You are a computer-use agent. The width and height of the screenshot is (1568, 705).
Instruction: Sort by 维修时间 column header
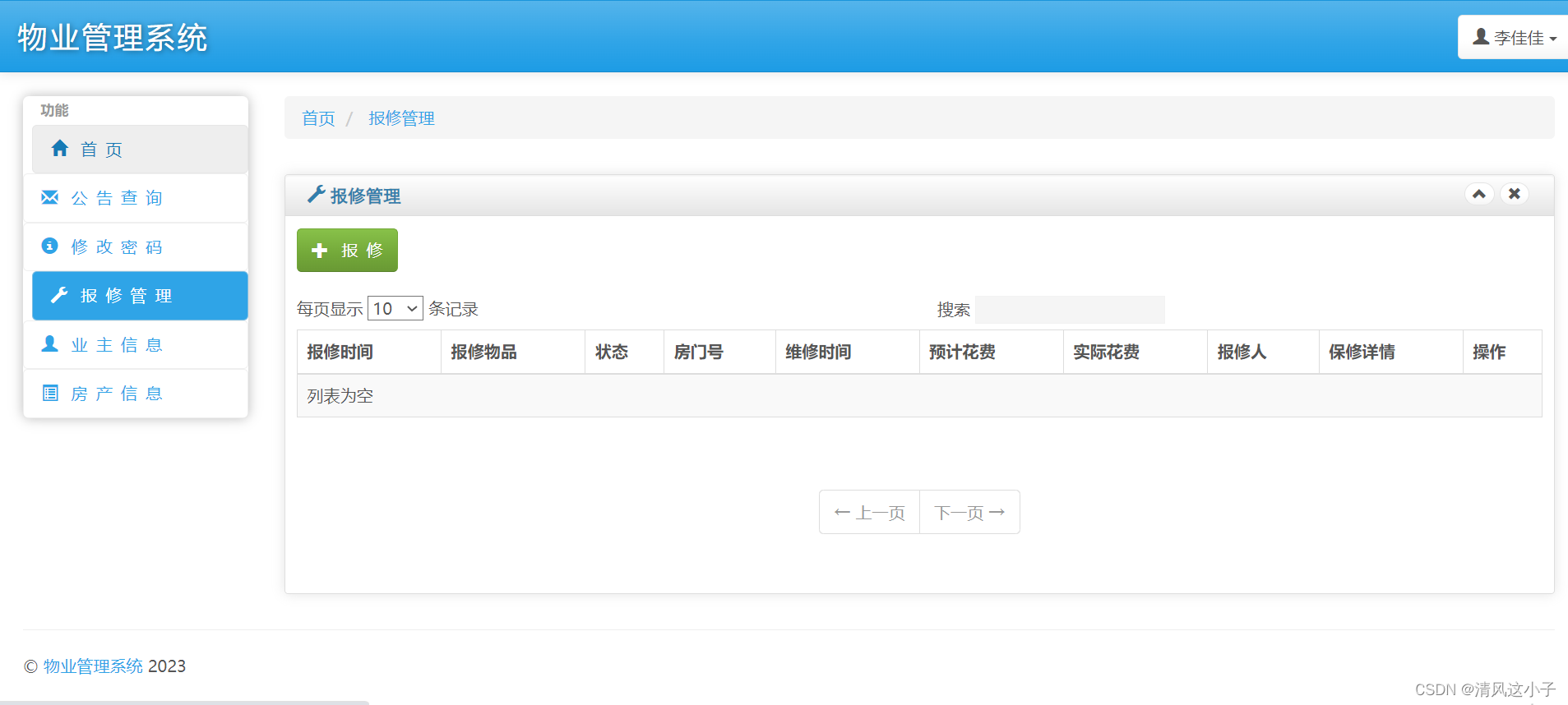click(x=848, y=352)
